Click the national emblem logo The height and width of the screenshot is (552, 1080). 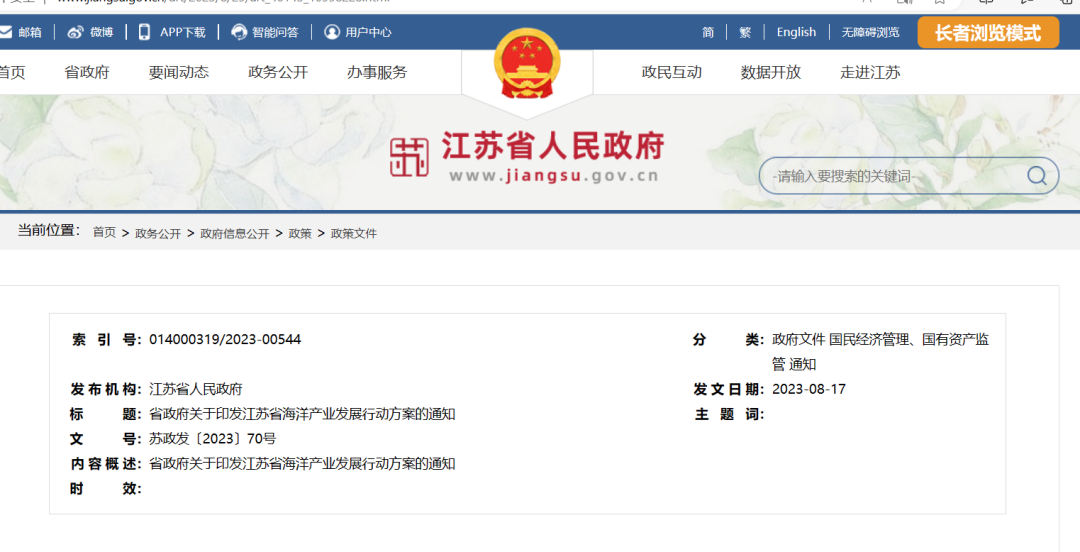coord(527,64)
